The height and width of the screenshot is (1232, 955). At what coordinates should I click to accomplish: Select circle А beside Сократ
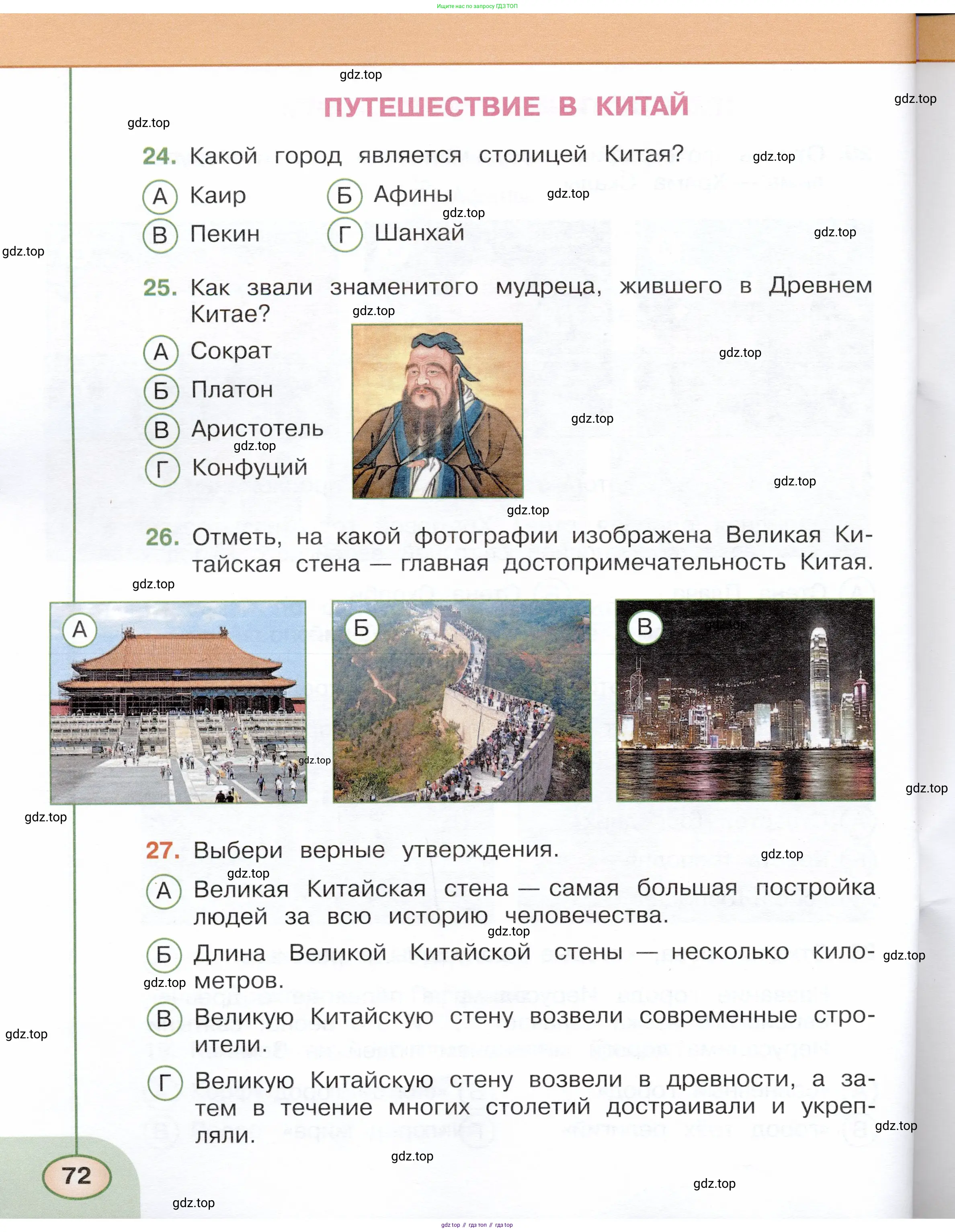[x=162, y=352]
